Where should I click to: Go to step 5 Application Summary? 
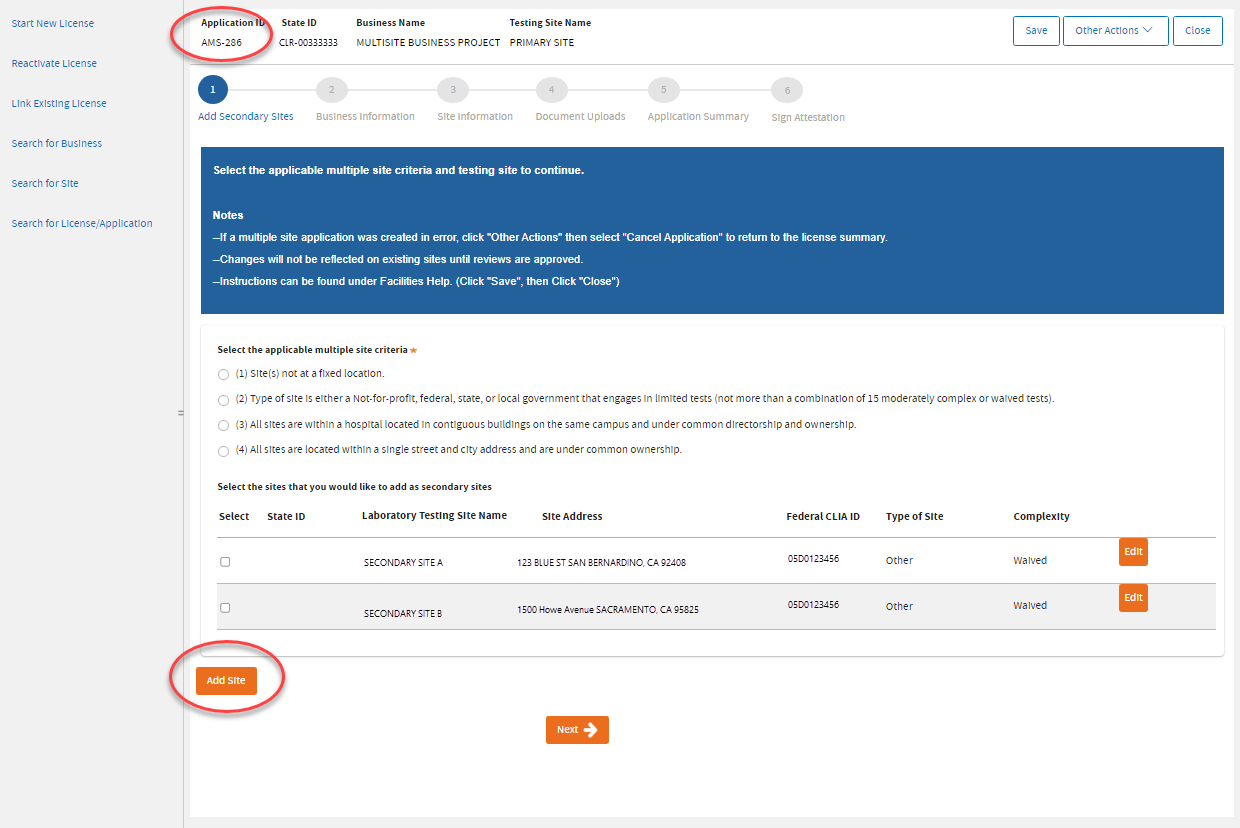tap(663, 90)
